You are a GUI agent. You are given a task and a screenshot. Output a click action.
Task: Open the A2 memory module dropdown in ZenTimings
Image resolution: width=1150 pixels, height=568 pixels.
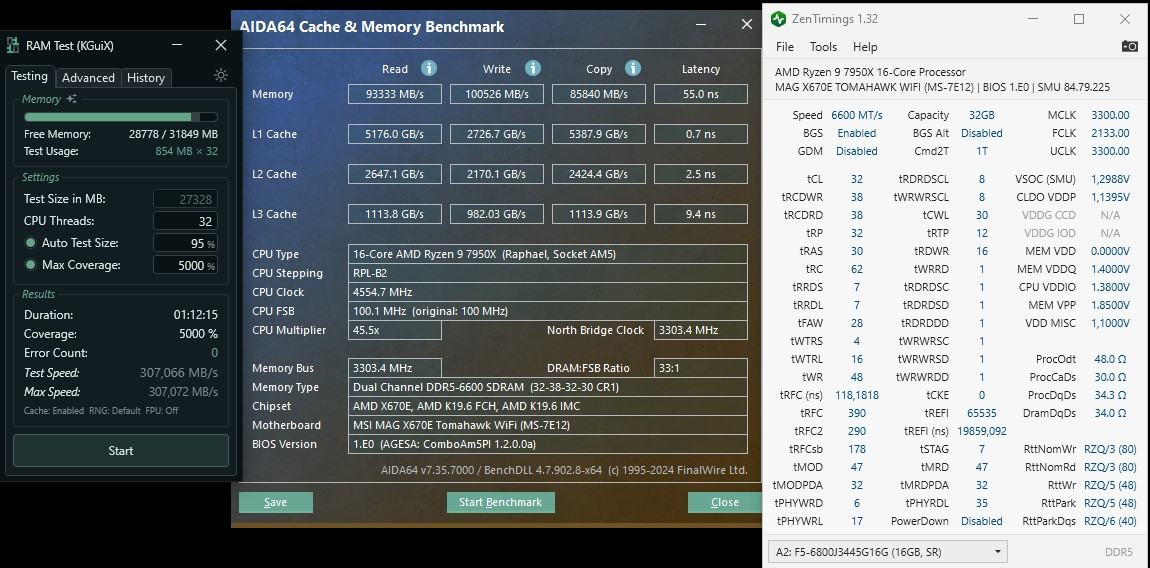pos(887,552)
